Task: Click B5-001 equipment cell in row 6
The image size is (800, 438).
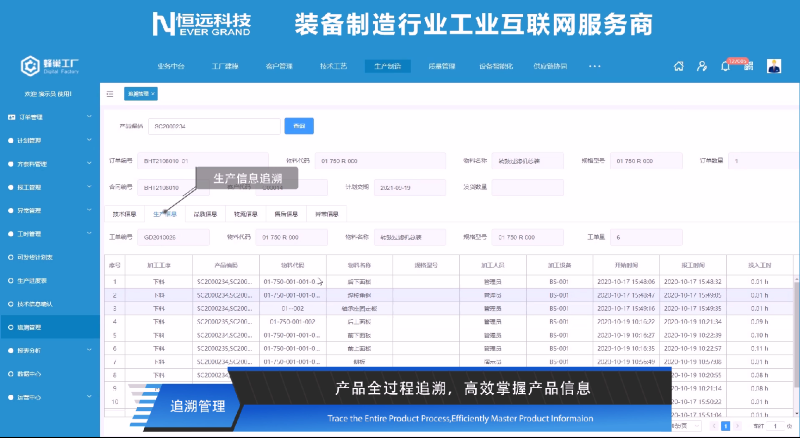Action: tap(559, 348)
